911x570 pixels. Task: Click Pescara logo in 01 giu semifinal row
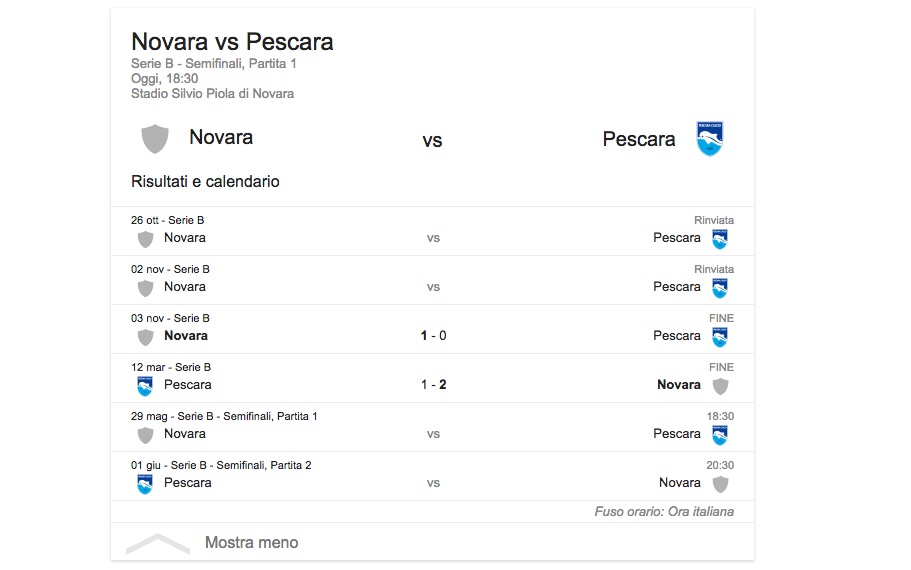[145, 484]
